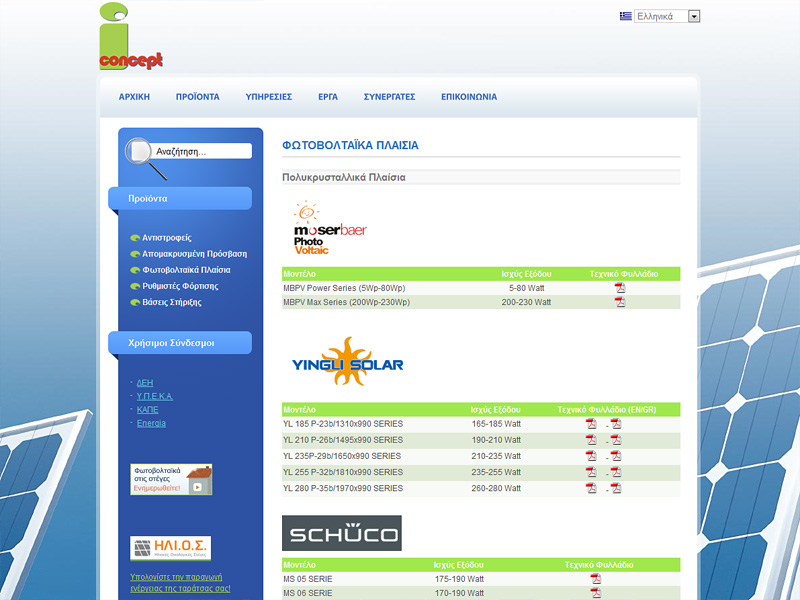The width and height of the screenshot is (800, 600).
Task: Click the Προϊόντα sidebar header
Action: tap(180, 198)
